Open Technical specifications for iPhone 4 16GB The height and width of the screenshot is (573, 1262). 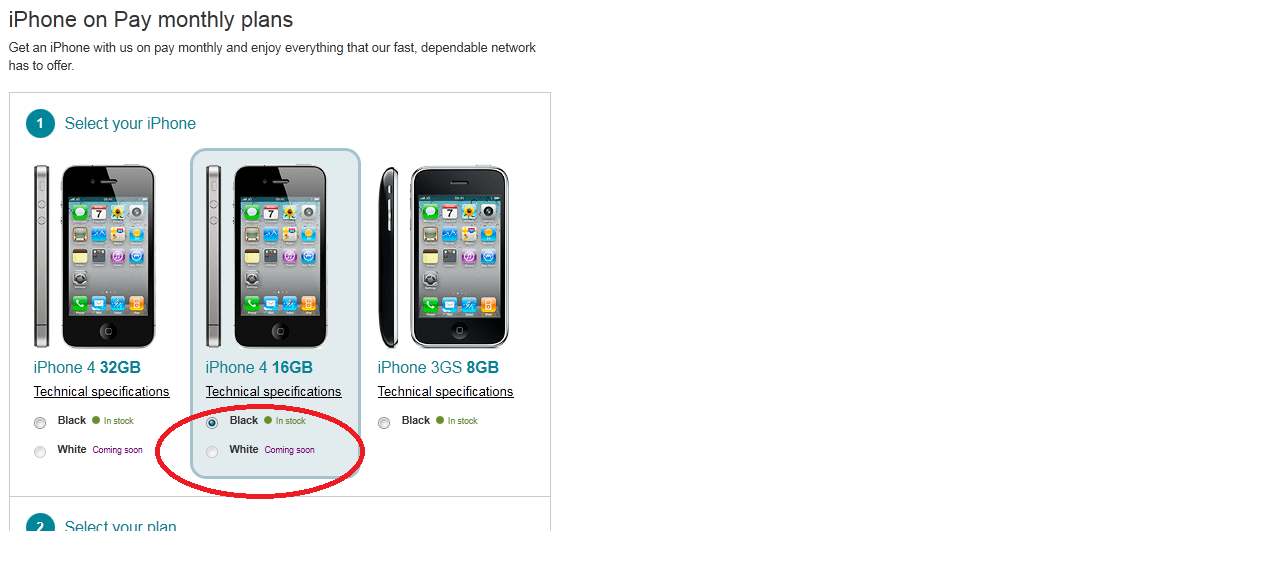274,392
